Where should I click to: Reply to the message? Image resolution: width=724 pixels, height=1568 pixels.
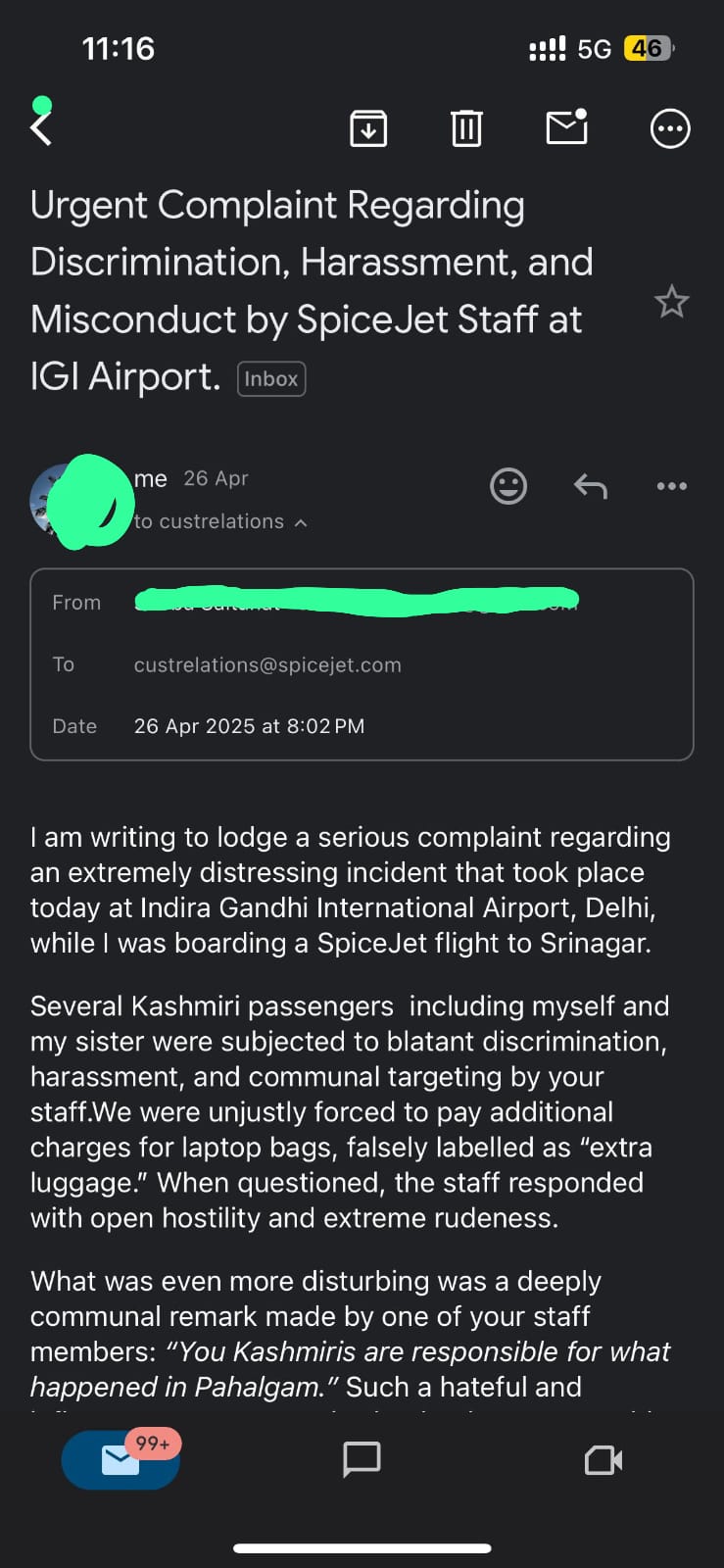pos(591,486)
